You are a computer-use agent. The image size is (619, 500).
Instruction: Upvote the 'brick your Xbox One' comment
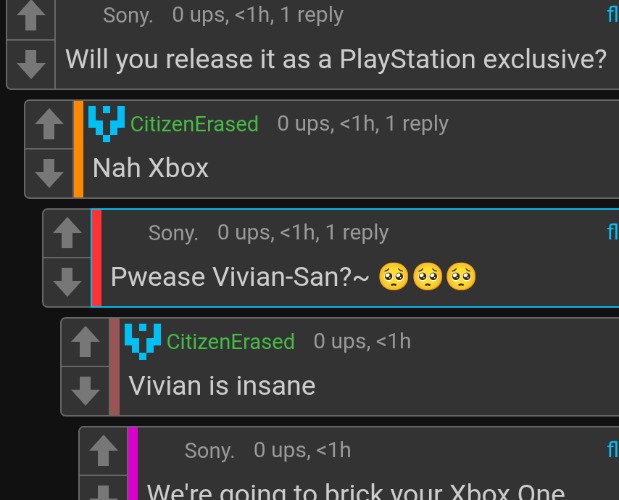click(x=103, y=451)
